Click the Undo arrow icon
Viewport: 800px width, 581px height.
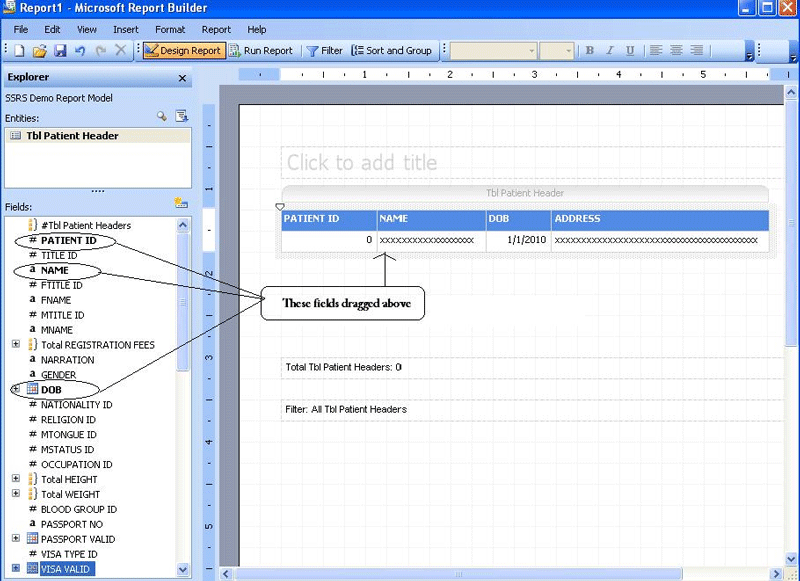click(x=80, y=50)
